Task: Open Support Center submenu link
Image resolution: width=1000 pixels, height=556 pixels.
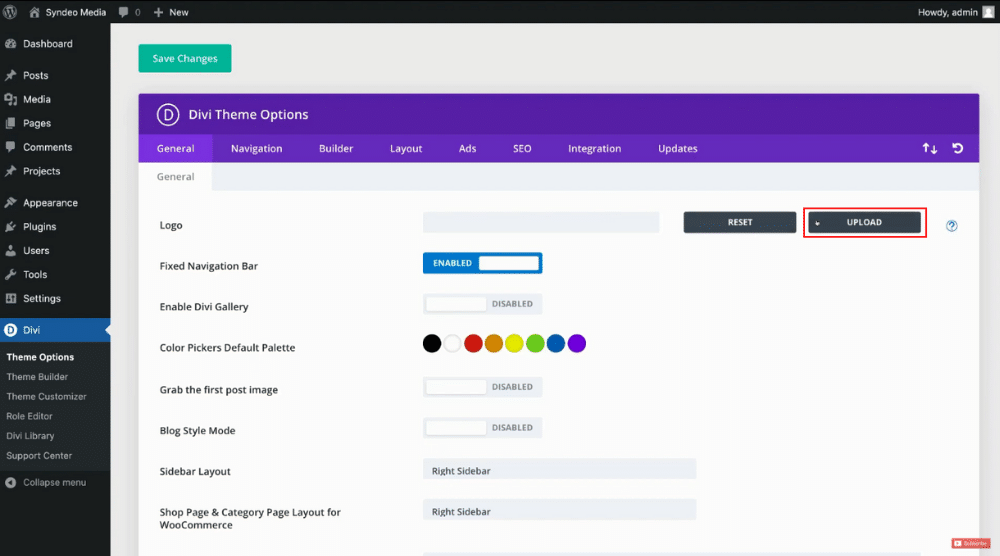Action: [39, 456]
